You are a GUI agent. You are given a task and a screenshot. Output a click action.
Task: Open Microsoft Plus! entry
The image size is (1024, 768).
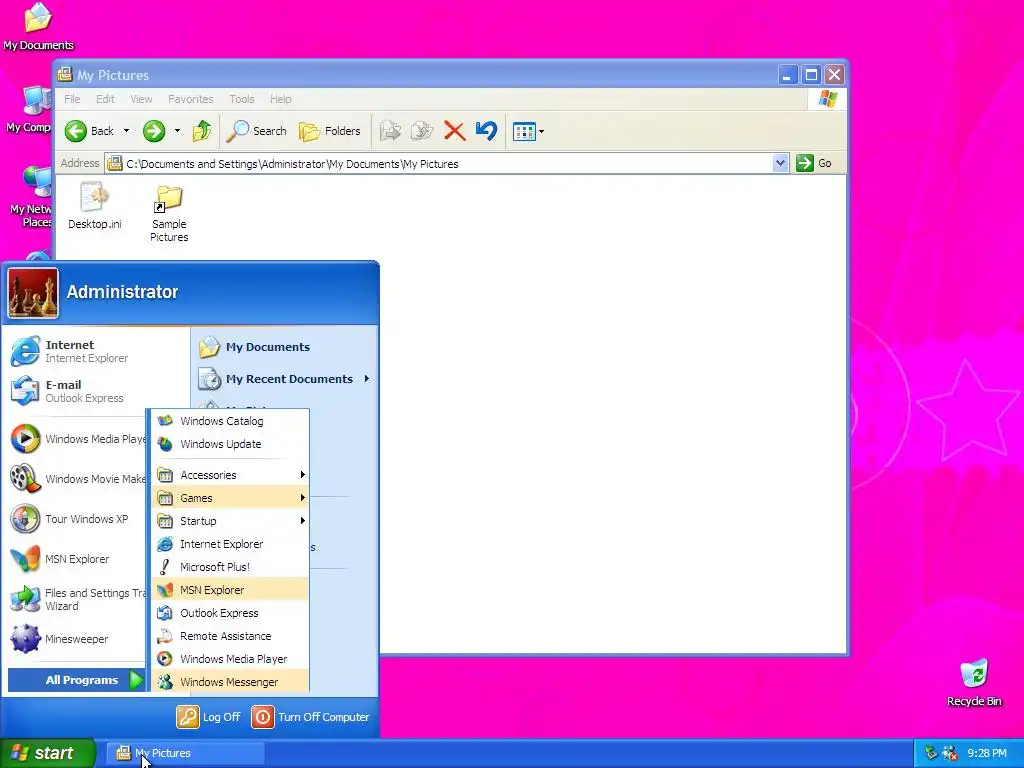click(x=230, y=567)
